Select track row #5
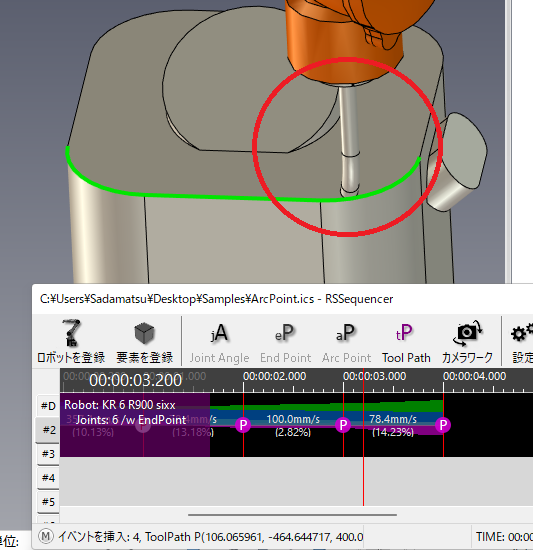533x550 pixels. pyautogui.click(x=48, y=502)
